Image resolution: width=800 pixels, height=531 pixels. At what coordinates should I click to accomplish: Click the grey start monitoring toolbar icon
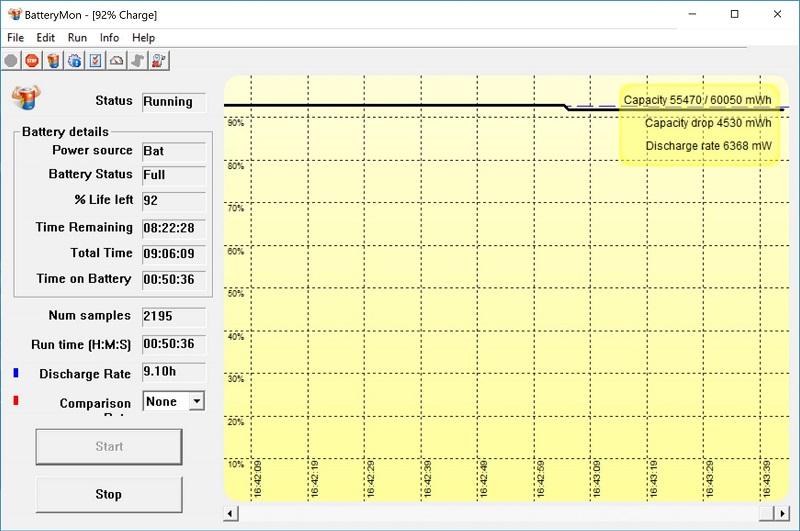[11, 61]
